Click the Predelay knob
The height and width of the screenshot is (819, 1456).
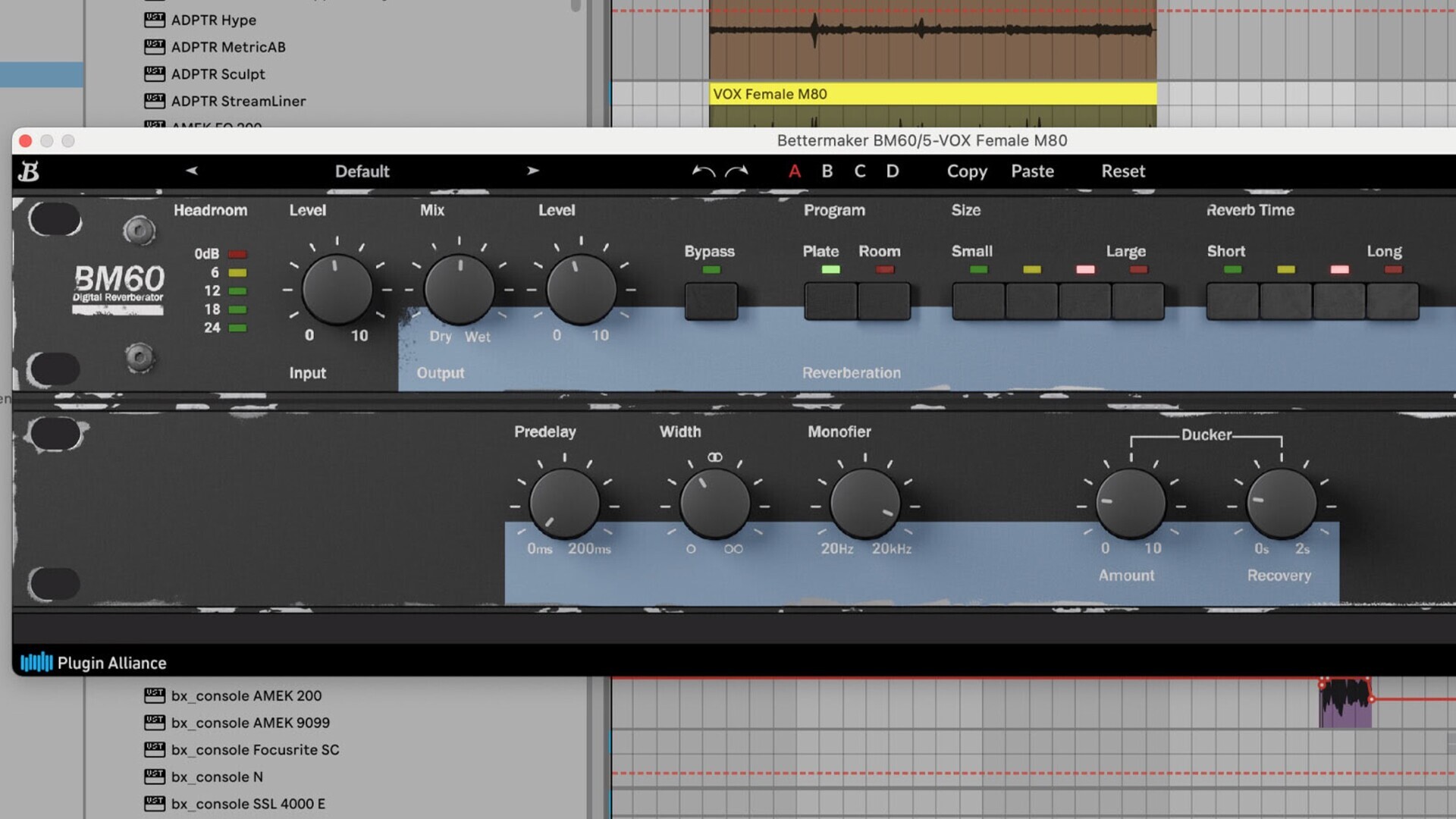click(x=564, y=504)
